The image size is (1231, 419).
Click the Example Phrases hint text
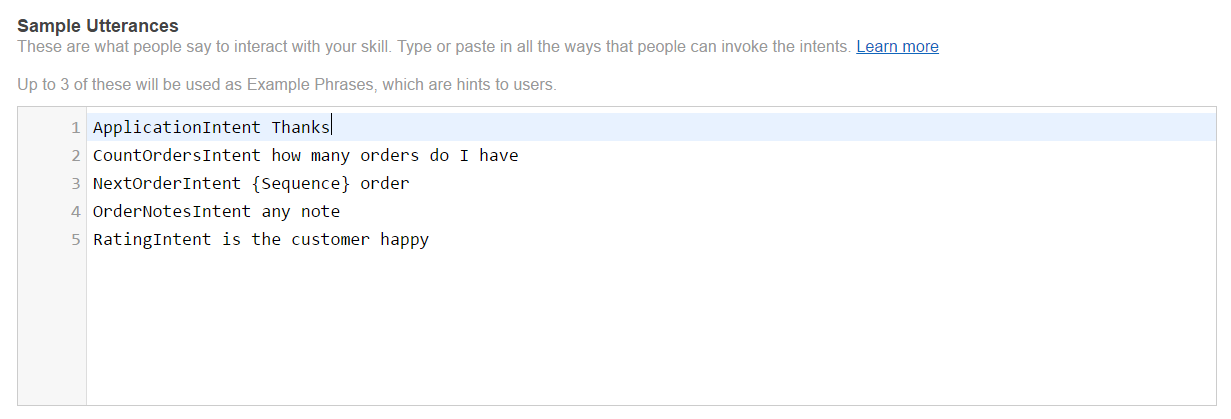(x=286, y=85)
